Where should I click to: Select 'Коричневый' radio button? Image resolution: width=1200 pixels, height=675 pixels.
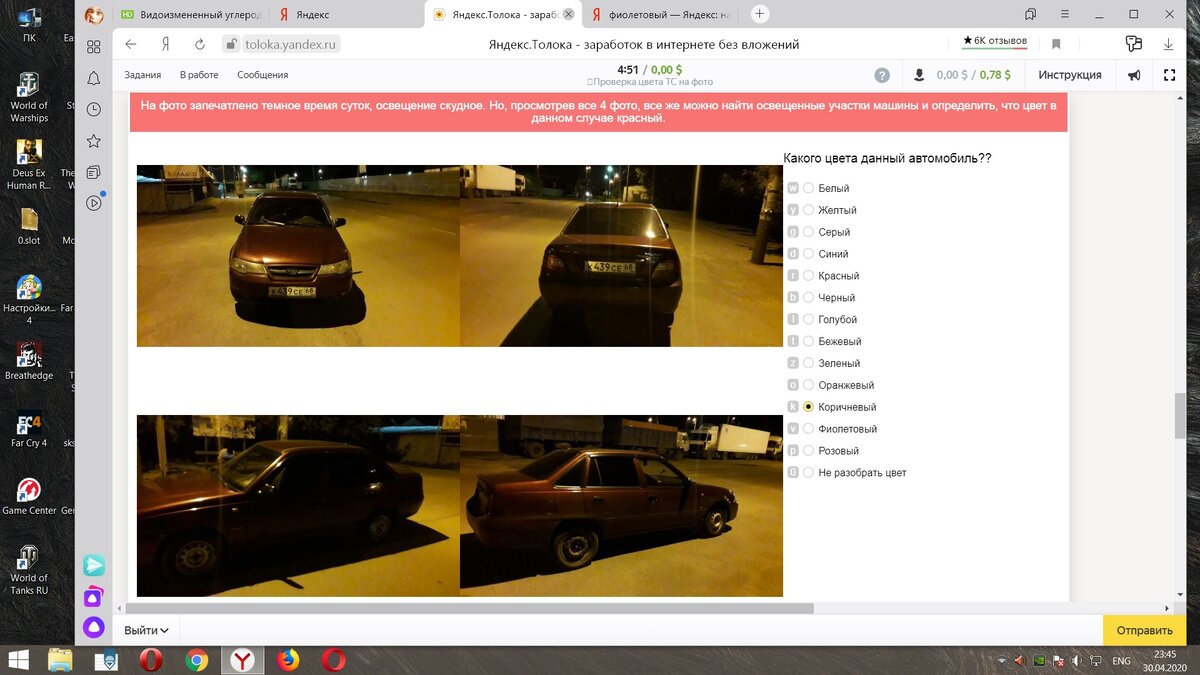pyautogui.click(x=809, y=407)
